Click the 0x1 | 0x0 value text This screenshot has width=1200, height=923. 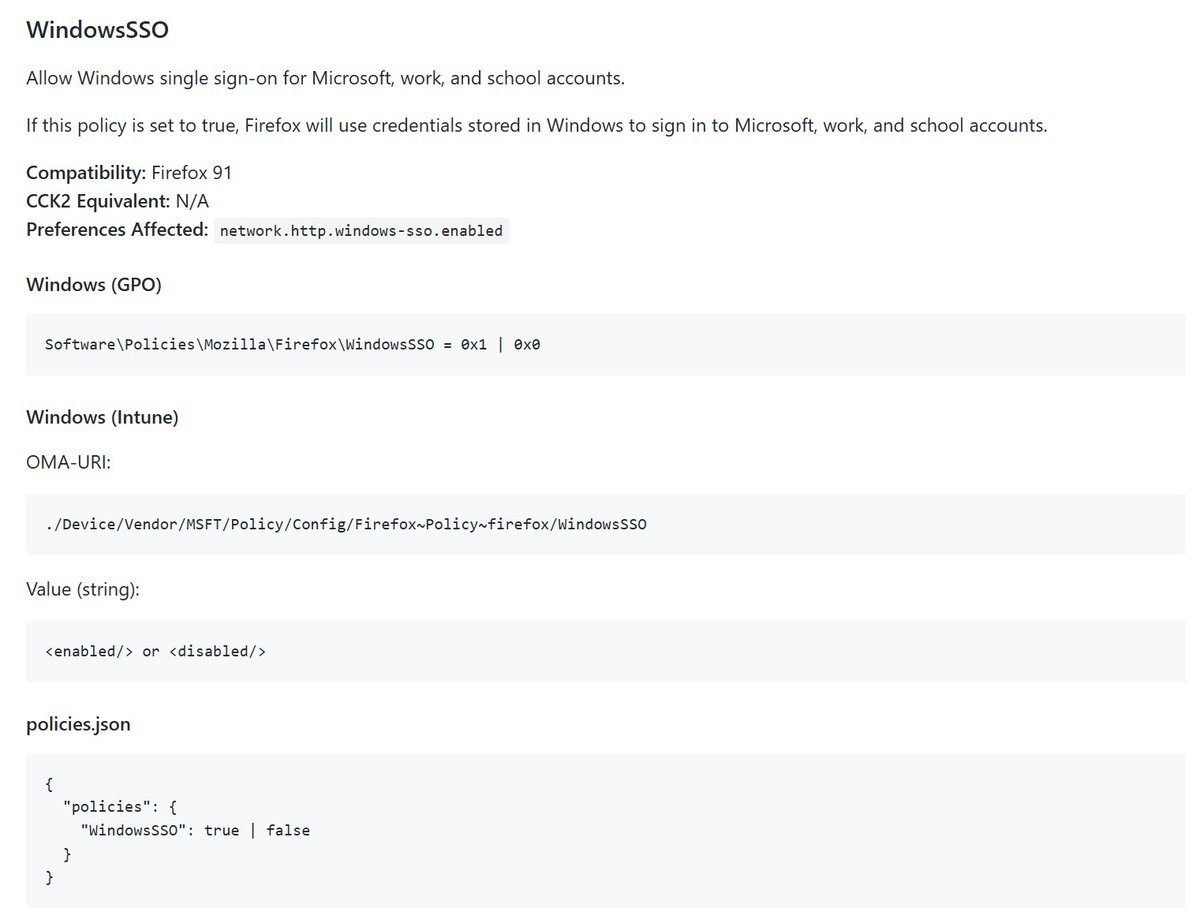tap(500, 344)
